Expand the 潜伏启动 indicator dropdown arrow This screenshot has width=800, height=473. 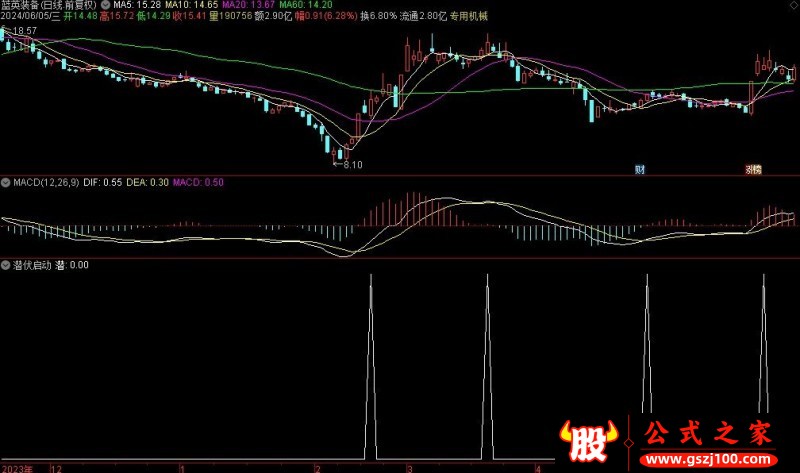point(5,265)
